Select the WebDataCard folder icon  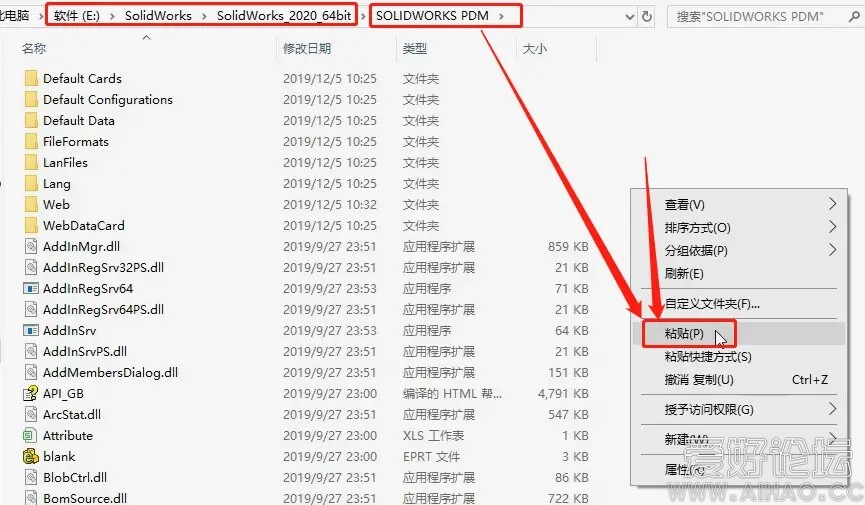pyautogui.click(x=30, y=226)
